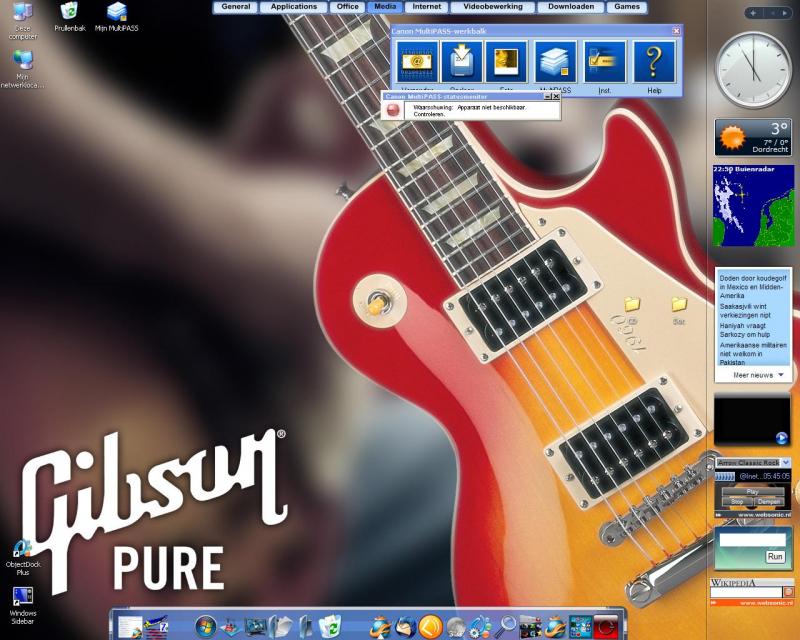Image resolution: width=800 pixels, height=640 pixels.
Task: Click the Wikipedia search input field
Action: click(746, 592)
